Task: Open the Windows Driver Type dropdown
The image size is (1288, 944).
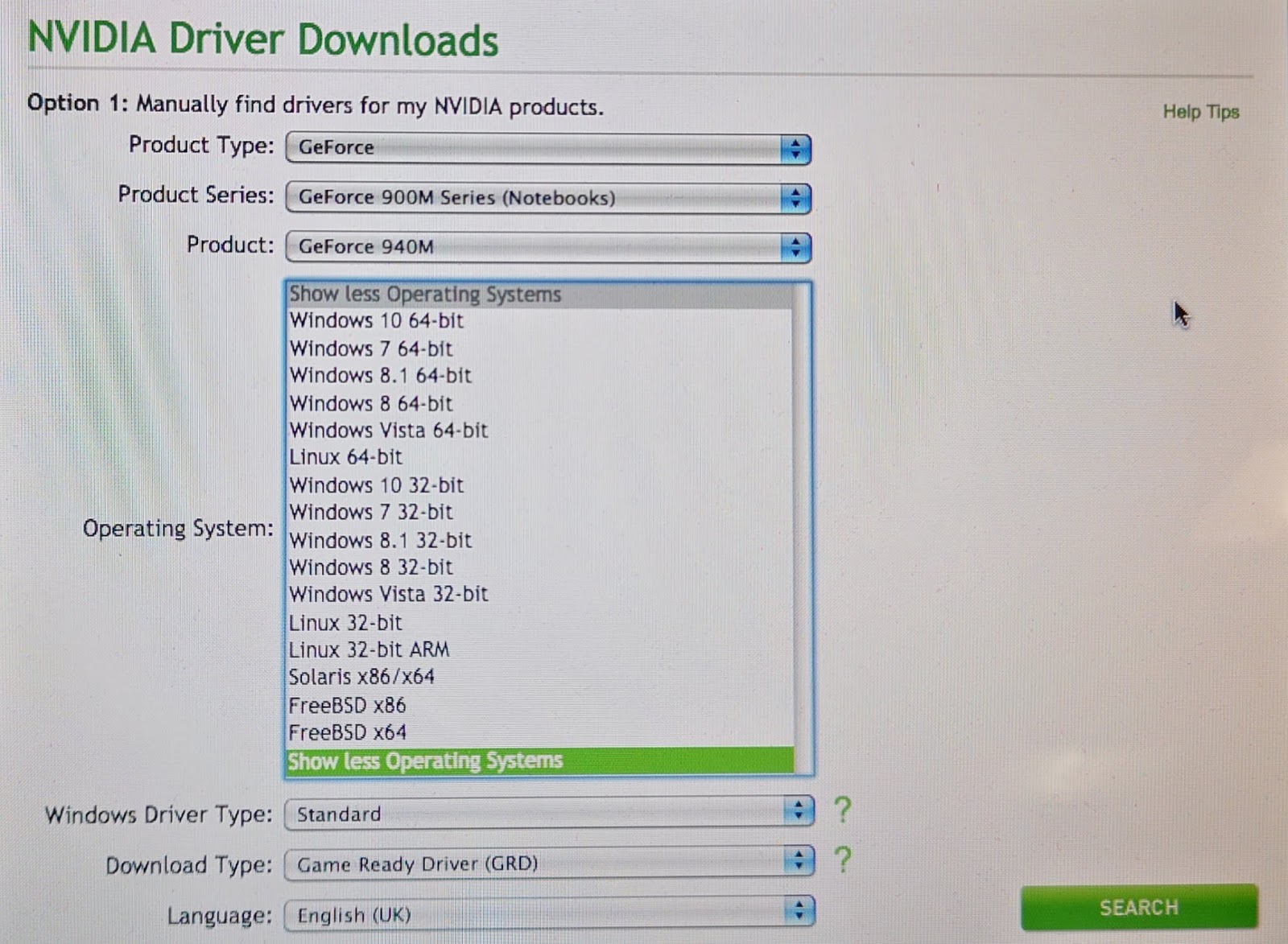Action: [x=550, y=814]
